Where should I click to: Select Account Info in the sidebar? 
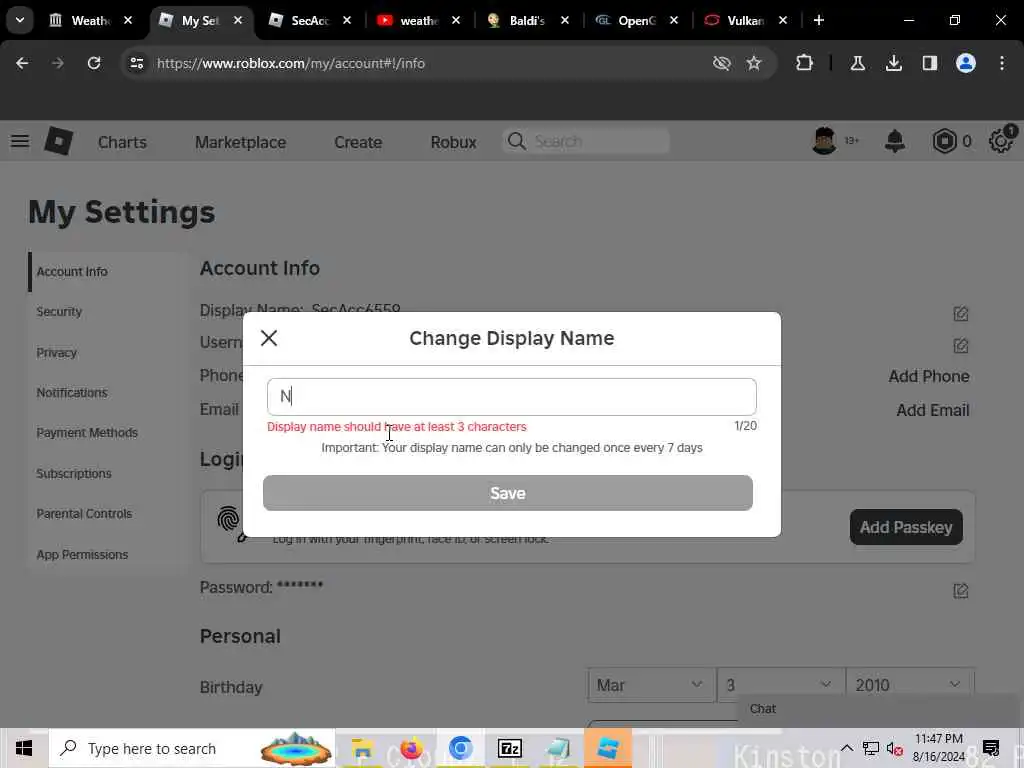click(72, 272)
